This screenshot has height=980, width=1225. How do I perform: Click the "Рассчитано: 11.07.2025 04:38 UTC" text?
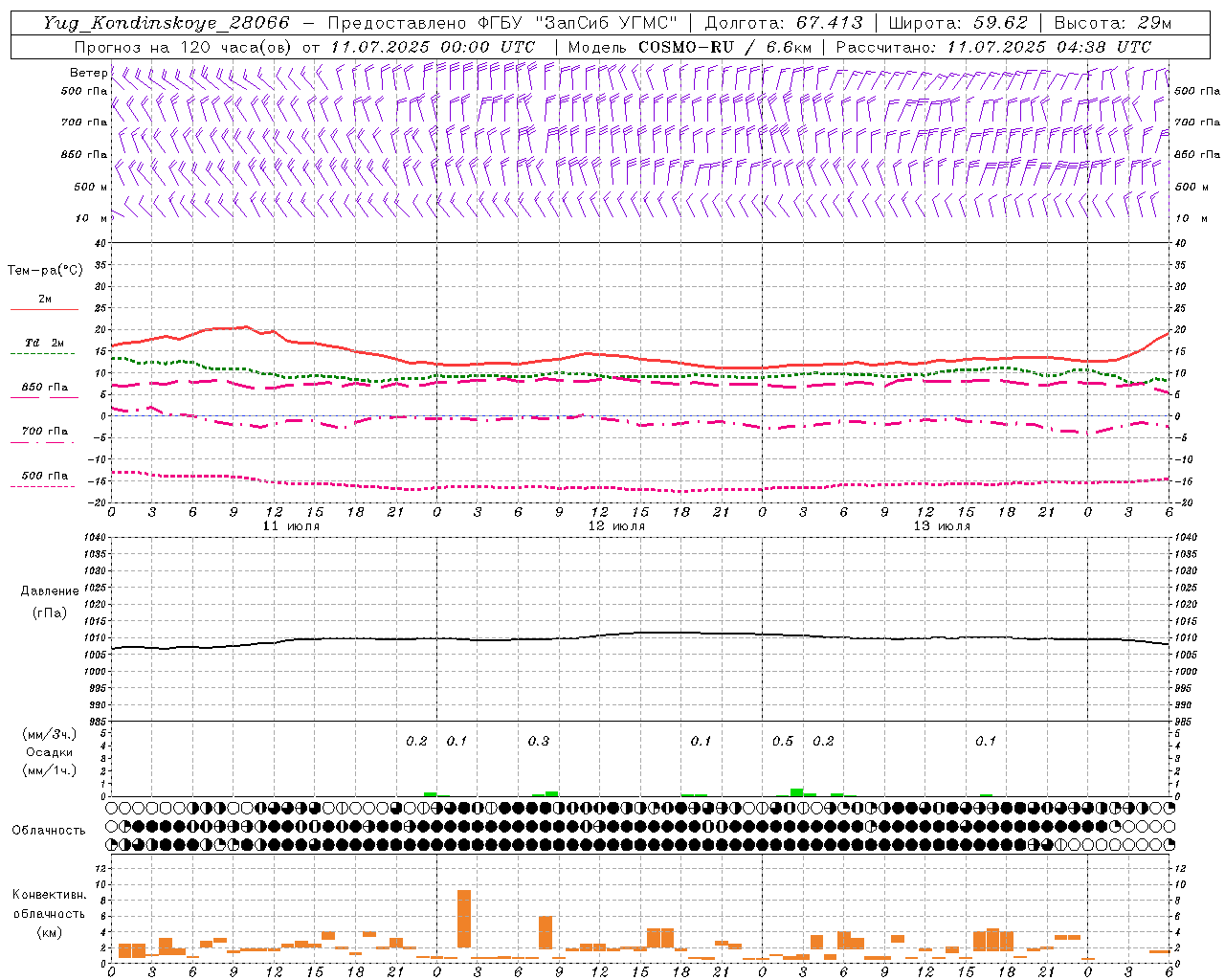pyautogui.click(x=993, y=47)
